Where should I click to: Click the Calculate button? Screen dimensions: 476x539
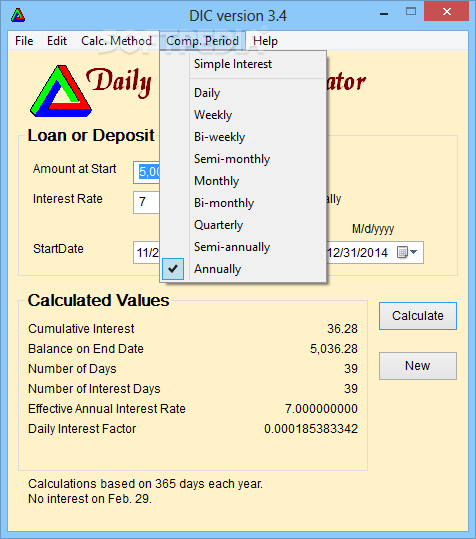pos(418,316)
